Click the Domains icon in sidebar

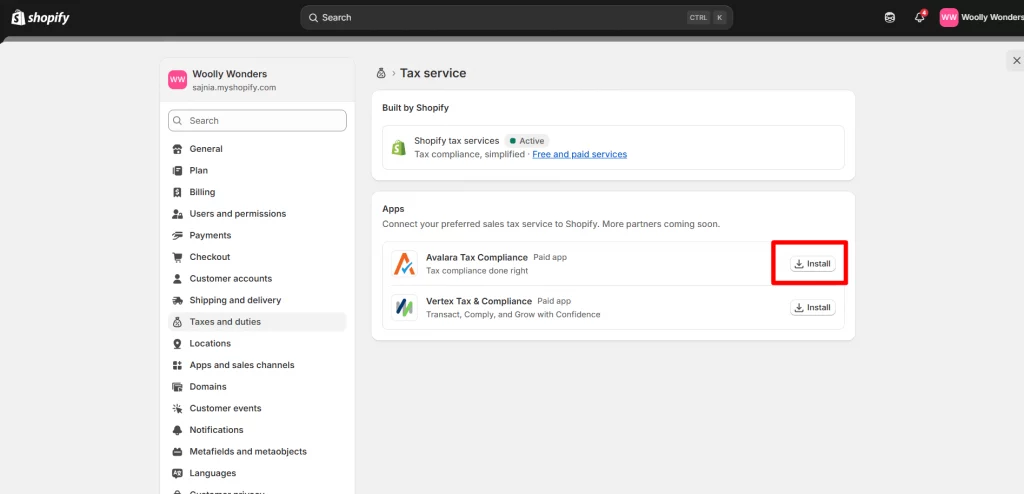click(x=177, y=386)
